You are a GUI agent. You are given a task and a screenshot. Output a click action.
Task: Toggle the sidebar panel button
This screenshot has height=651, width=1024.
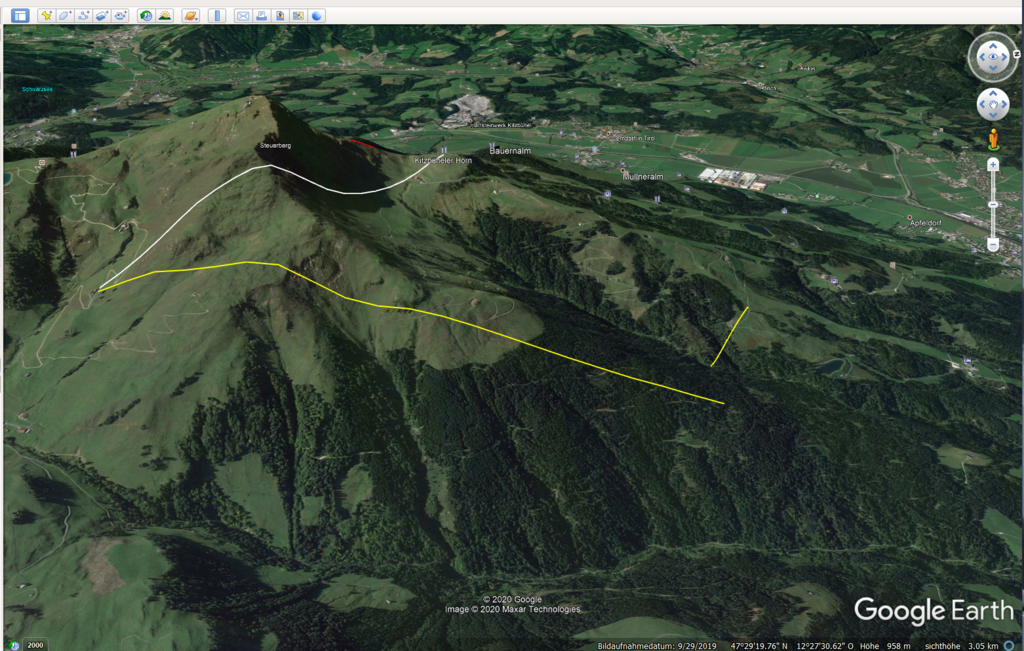click(x=20, y=16)
